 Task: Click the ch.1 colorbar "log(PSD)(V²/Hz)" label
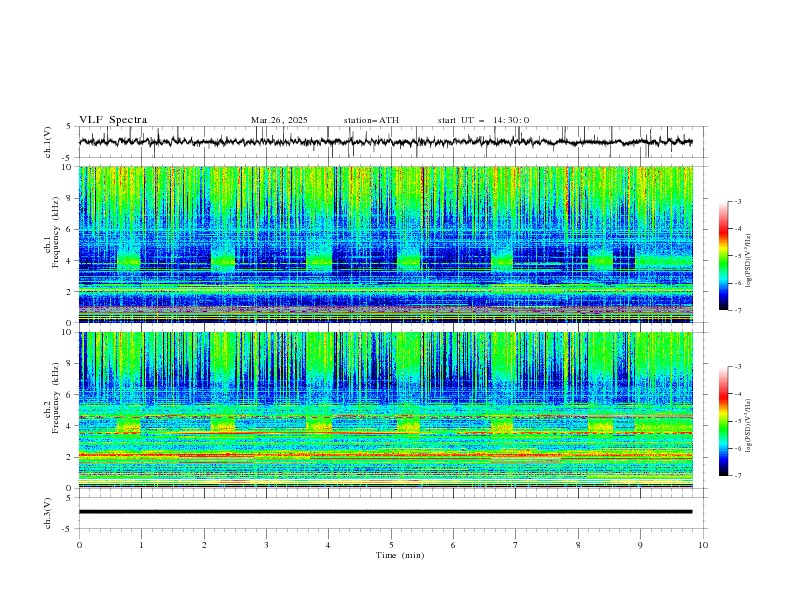[x=749, y=261]
